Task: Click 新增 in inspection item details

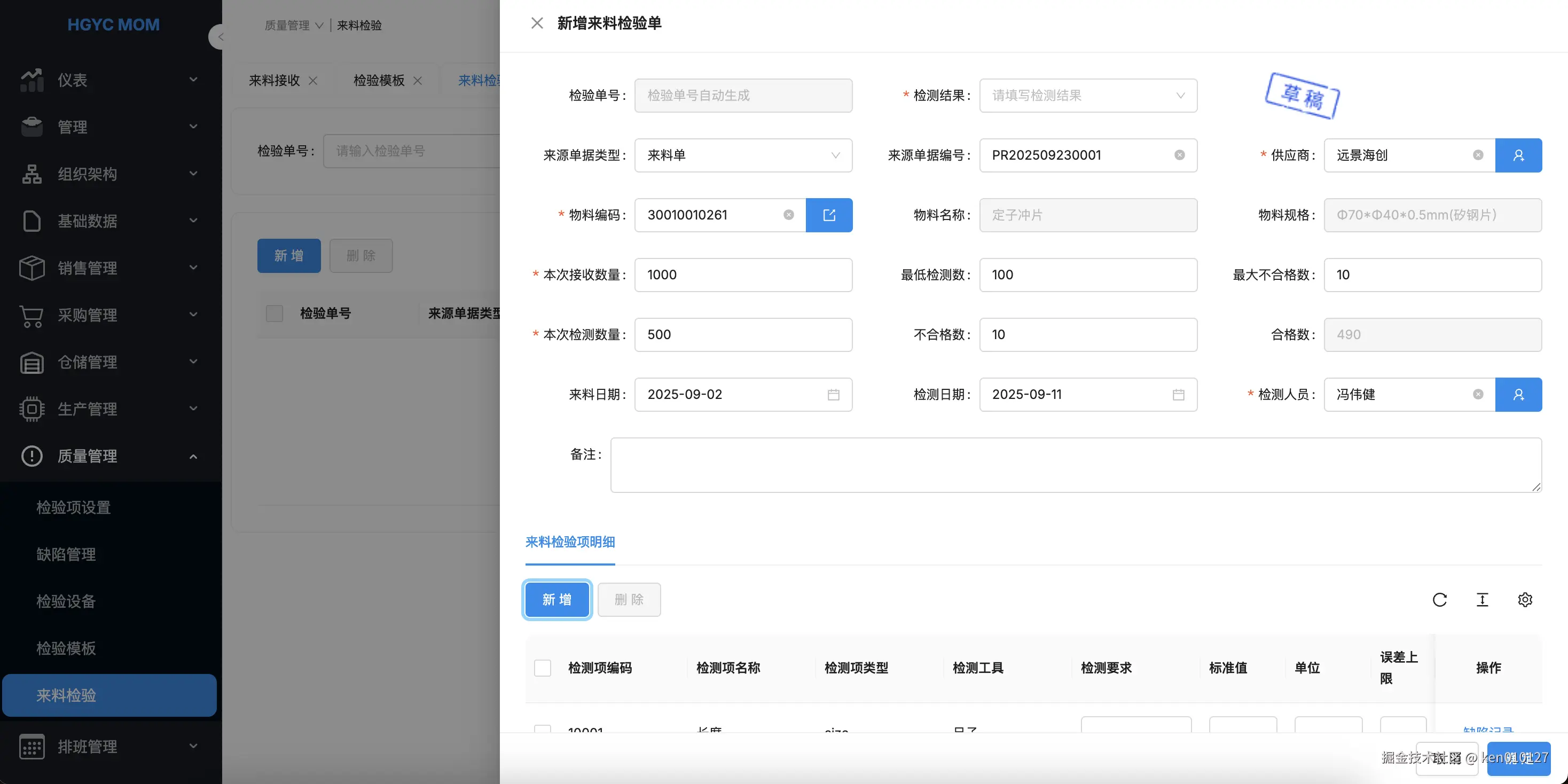Action: tap(556, 600)
